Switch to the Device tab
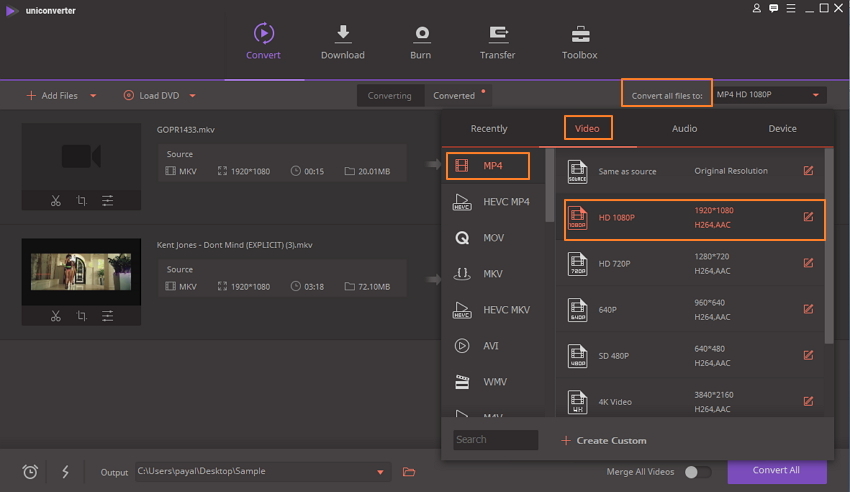 click(782, 128)
